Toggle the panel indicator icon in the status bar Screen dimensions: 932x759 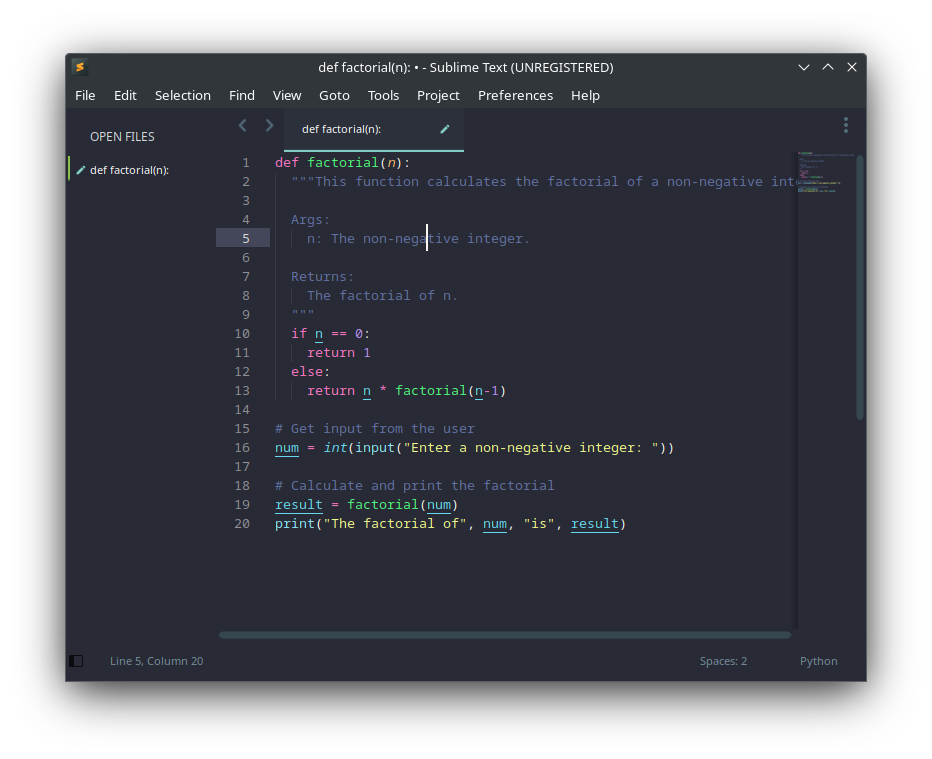click(76, 661)
